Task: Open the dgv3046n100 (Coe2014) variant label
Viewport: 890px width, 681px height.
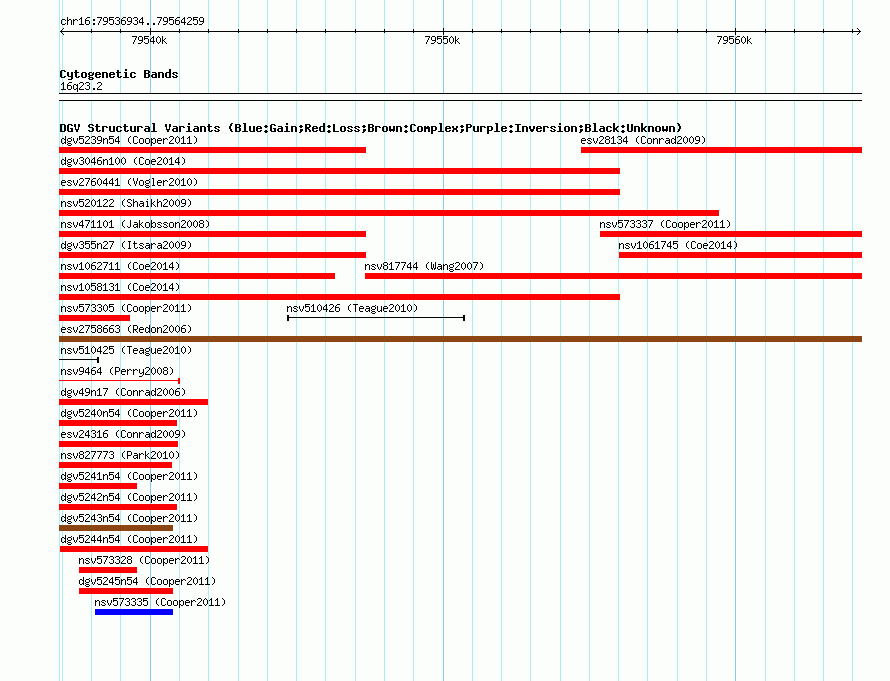Action: (123, 161)
